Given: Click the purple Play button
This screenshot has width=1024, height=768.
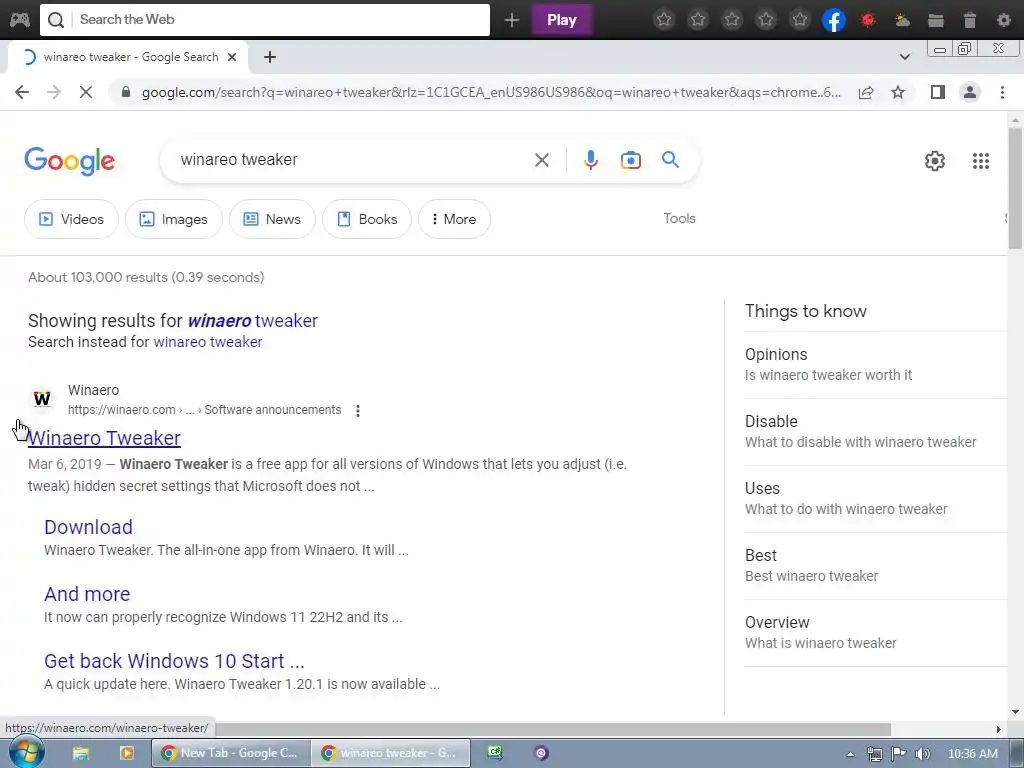Looking at the screenshot, I should click(x=562, y=20).
